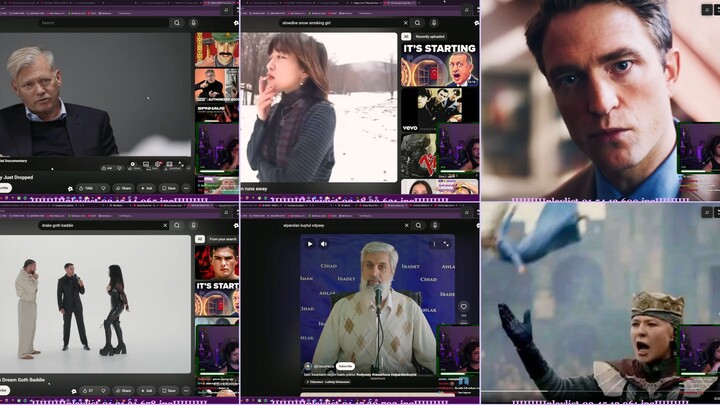Click the microphone beside the 'alparslan kuytul odysey' search
This screenshot has width=720, height=405.
click(x=435, y=225)
